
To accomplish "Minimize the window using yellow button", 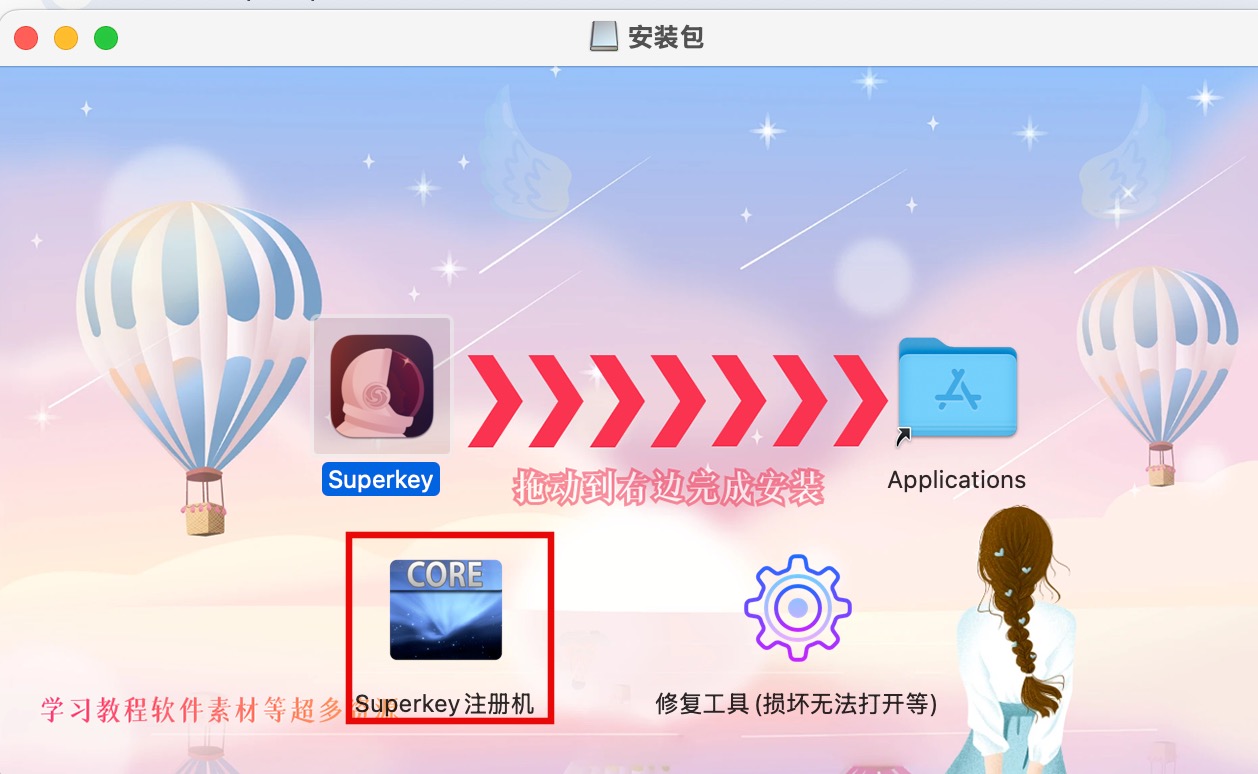I will [66, 38].
